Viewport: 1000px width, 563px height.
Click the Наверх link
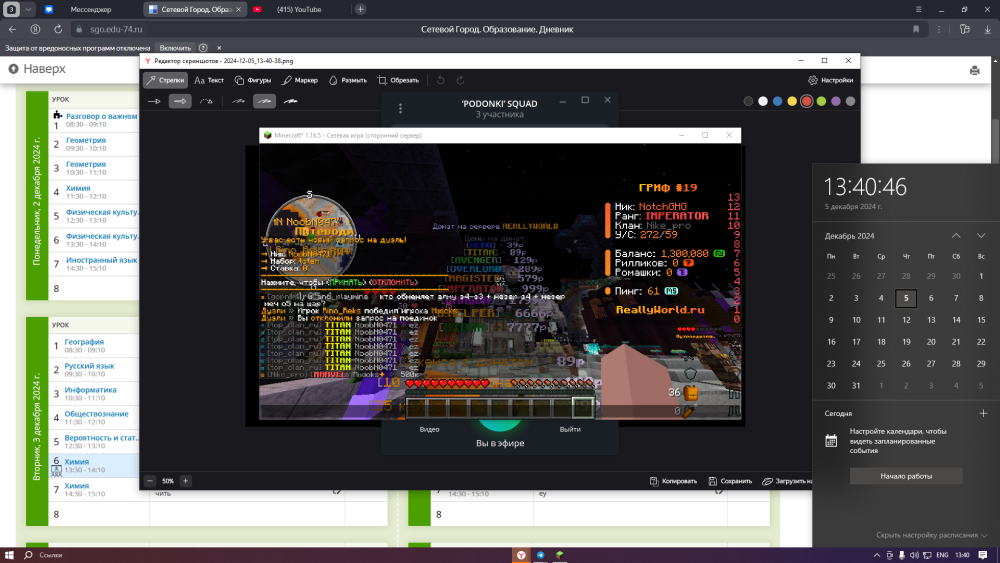[x=37, y=69]
